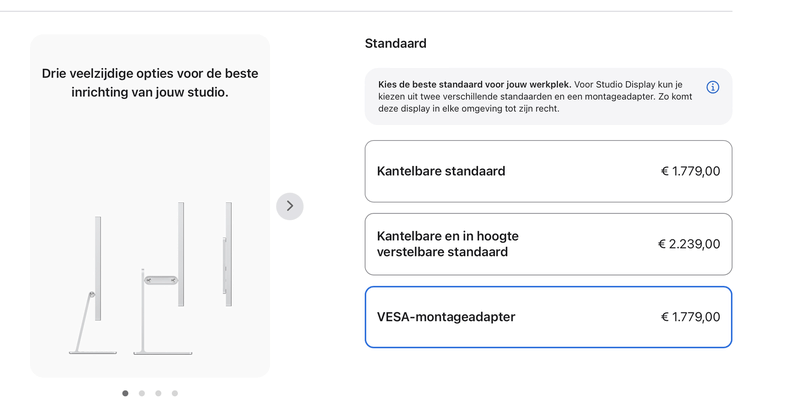The width and height of the screenshot is (800, 414).
Task: Select the fourth gallery pagination dot
Action: (175, 393)
